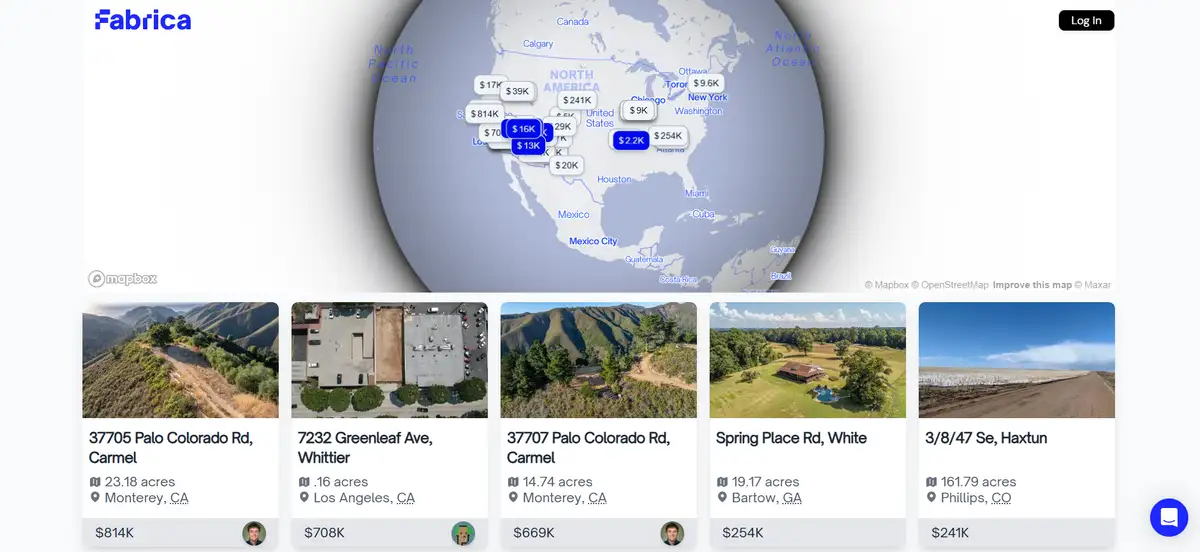This screenshot has height=552, width=1200.
Task: Click the Log In button
Action: pos(1086,20)
